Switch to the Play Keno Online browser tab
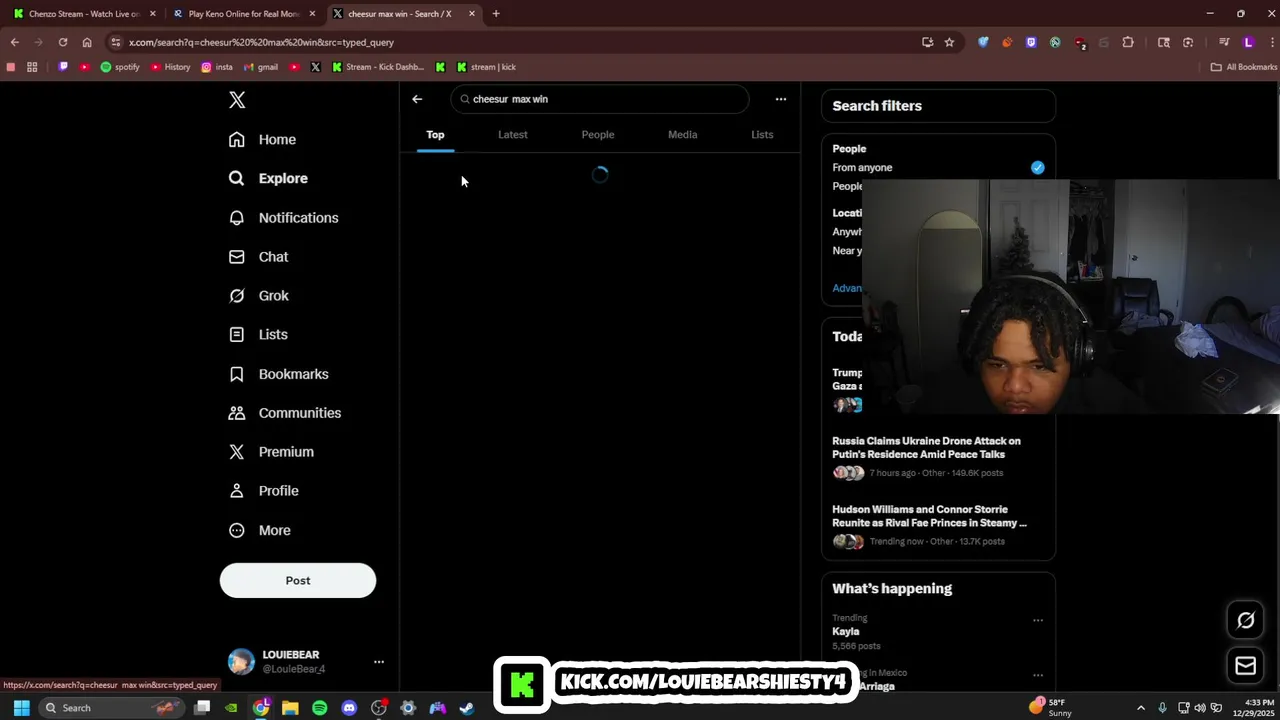The height and width of the screenshot is (720, 1280). [x=244, y=14]
